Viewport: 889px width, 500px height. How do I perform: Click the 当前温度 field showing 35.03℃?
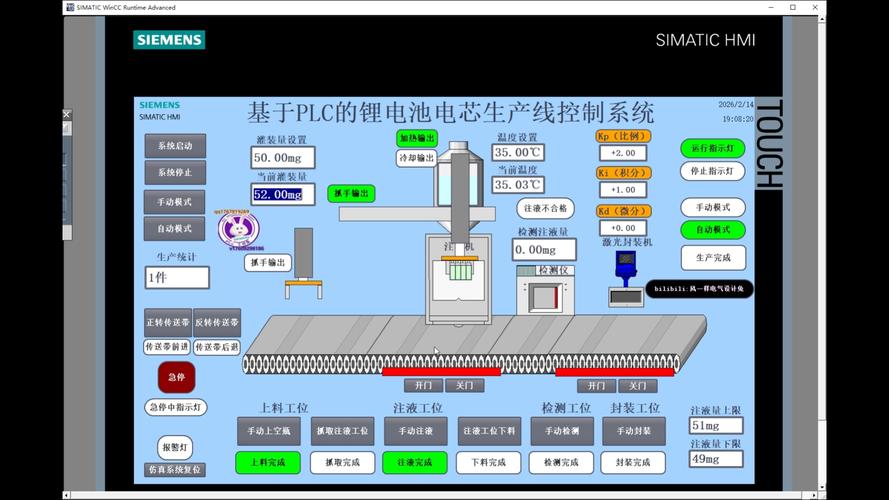(x=518, y=185)
